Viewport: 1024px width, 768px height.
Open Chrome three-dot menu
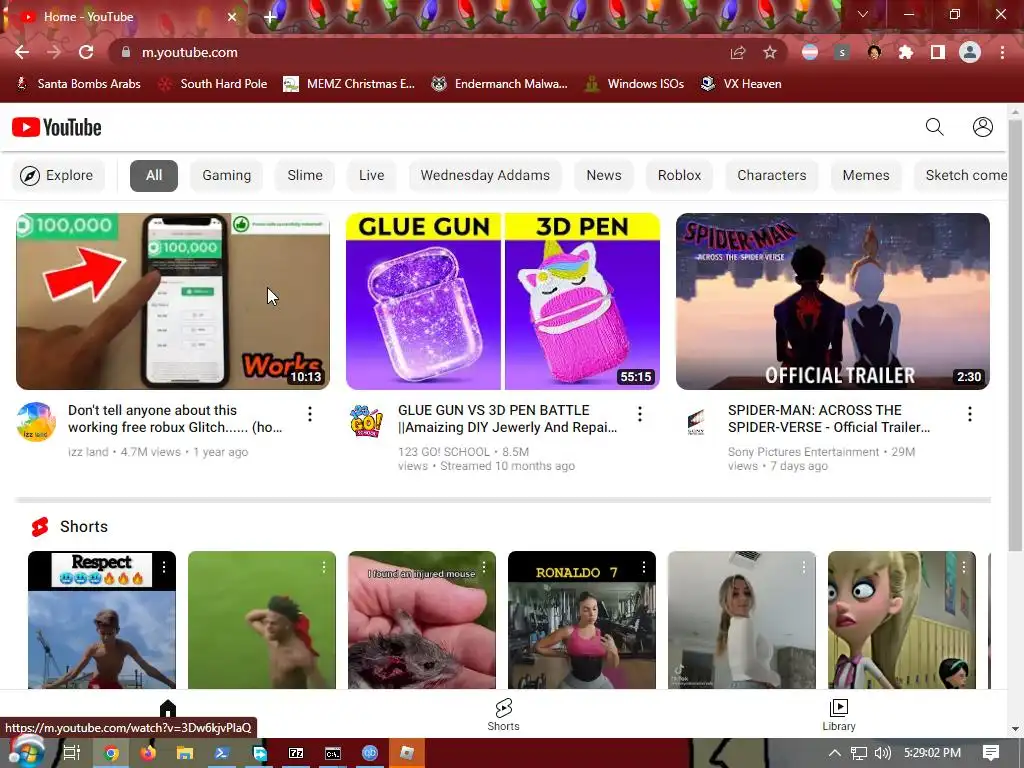coord(1002,52)
